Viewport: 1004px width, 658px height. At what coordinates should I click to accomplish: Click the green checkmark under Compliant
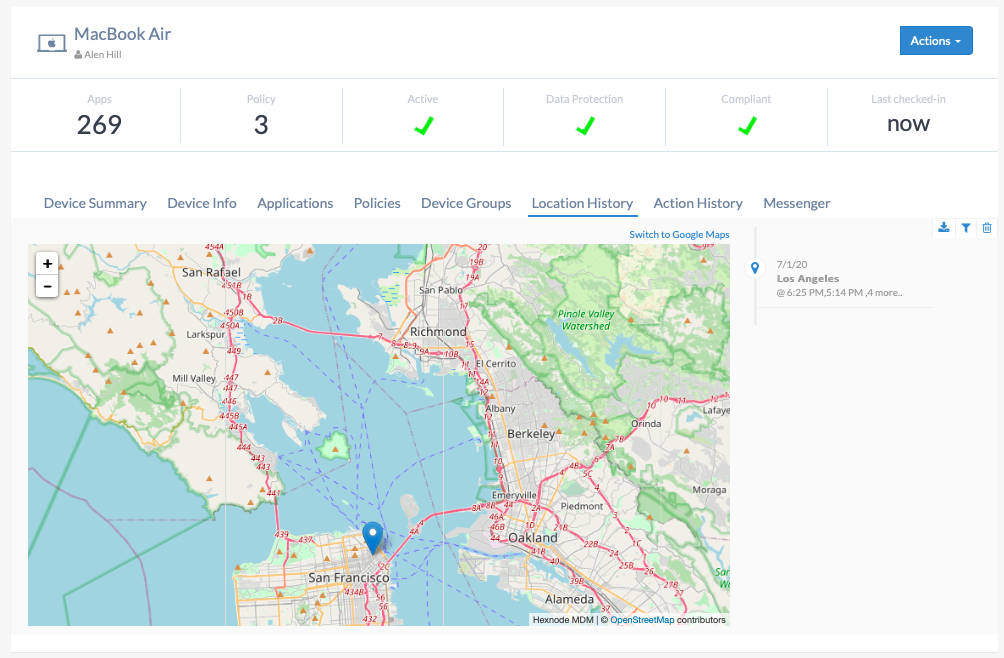pos(746,126)
